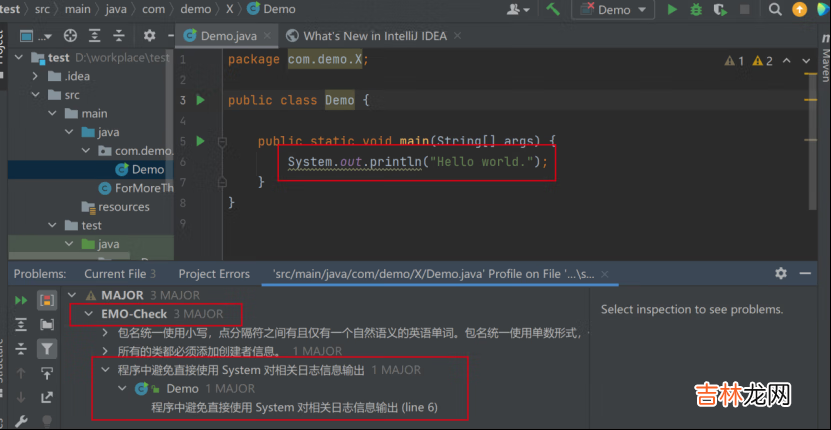The image size is (831, 430).
Task: Click 'src' in the breadcrumb path
Action: (x=42, y=9)
